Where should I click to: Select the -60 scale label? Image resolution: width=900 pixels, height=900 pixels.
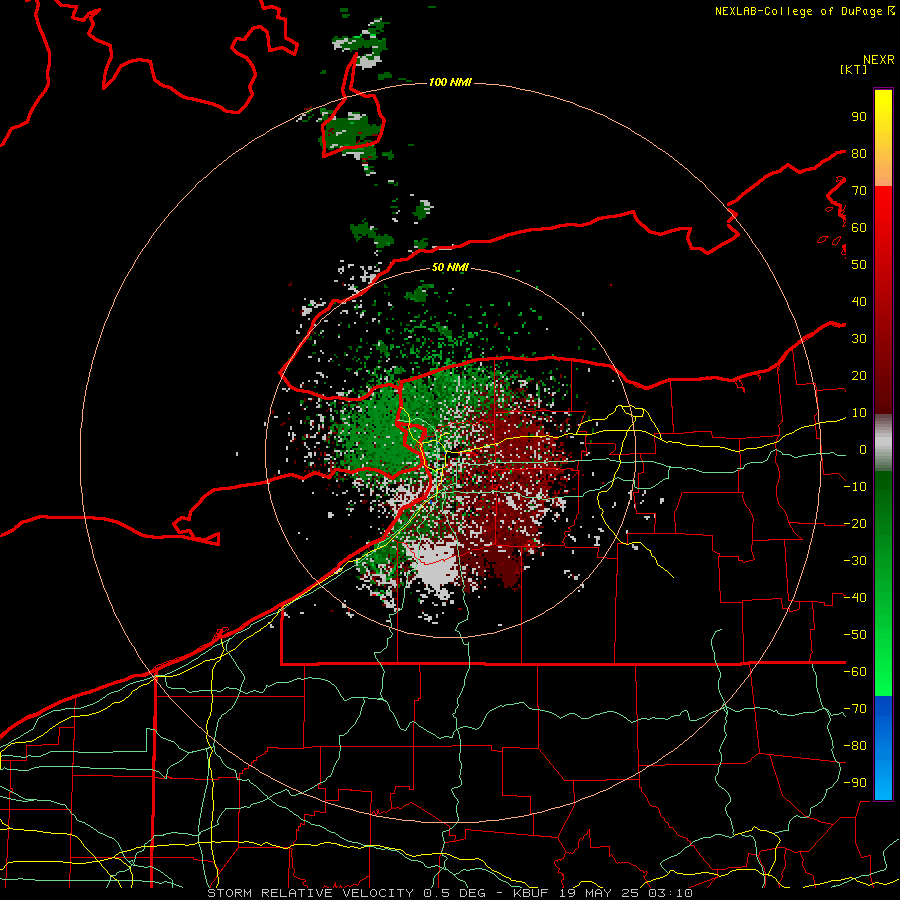coord(855,672)
